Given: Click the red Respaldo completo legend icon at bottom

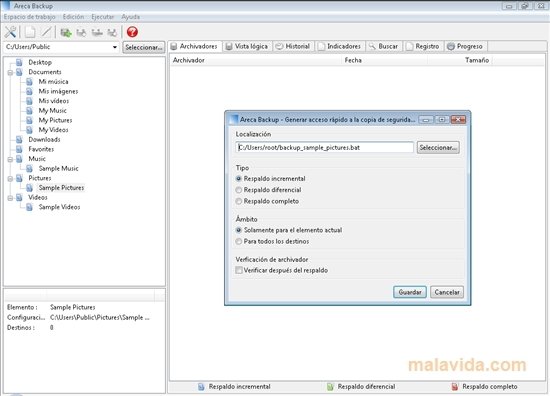Looking at the screenshot, I should 455,387.
